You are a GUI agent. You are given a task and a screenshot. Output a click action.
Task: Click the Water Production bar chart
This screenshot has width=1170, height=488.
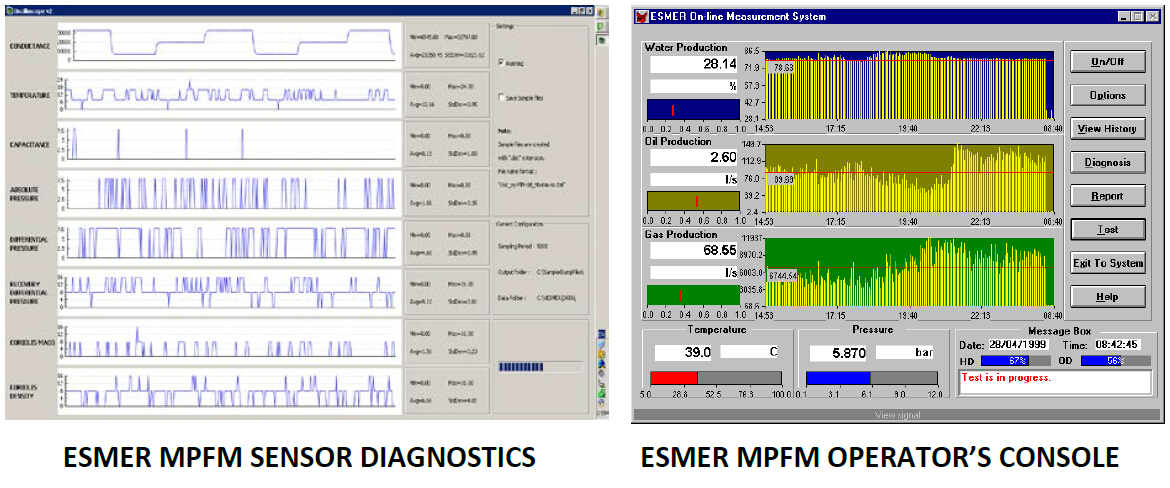[x=910, y=84]
